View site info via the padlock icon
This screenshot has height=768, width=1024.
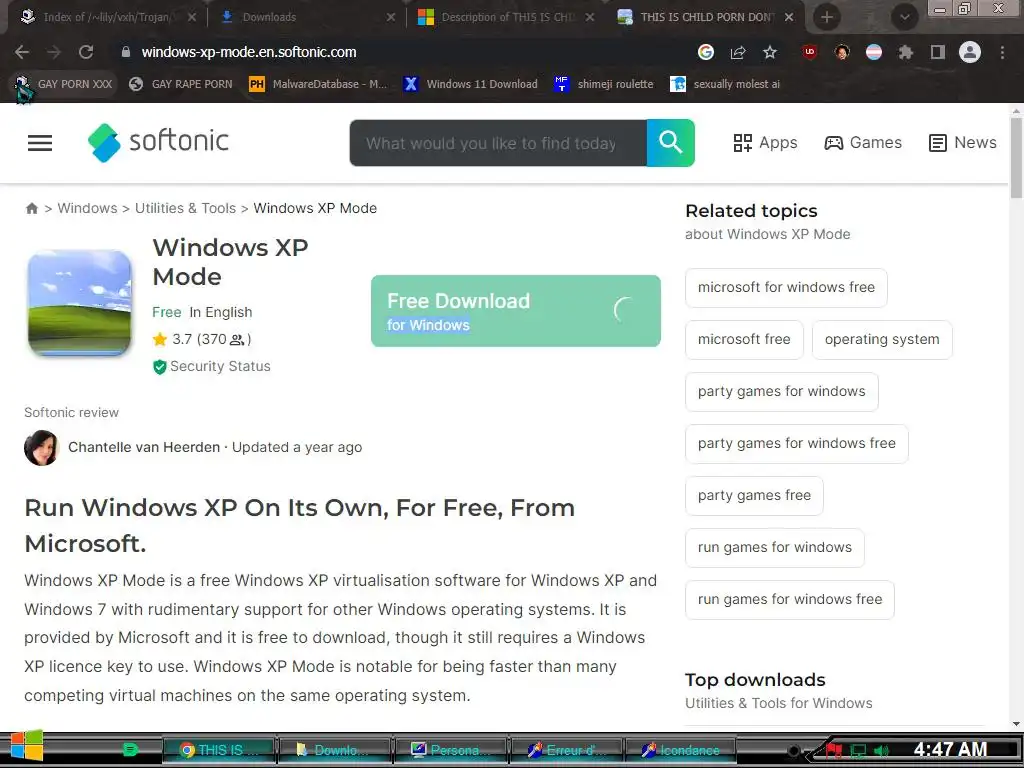pyautogui.click(x=125, y=52)
